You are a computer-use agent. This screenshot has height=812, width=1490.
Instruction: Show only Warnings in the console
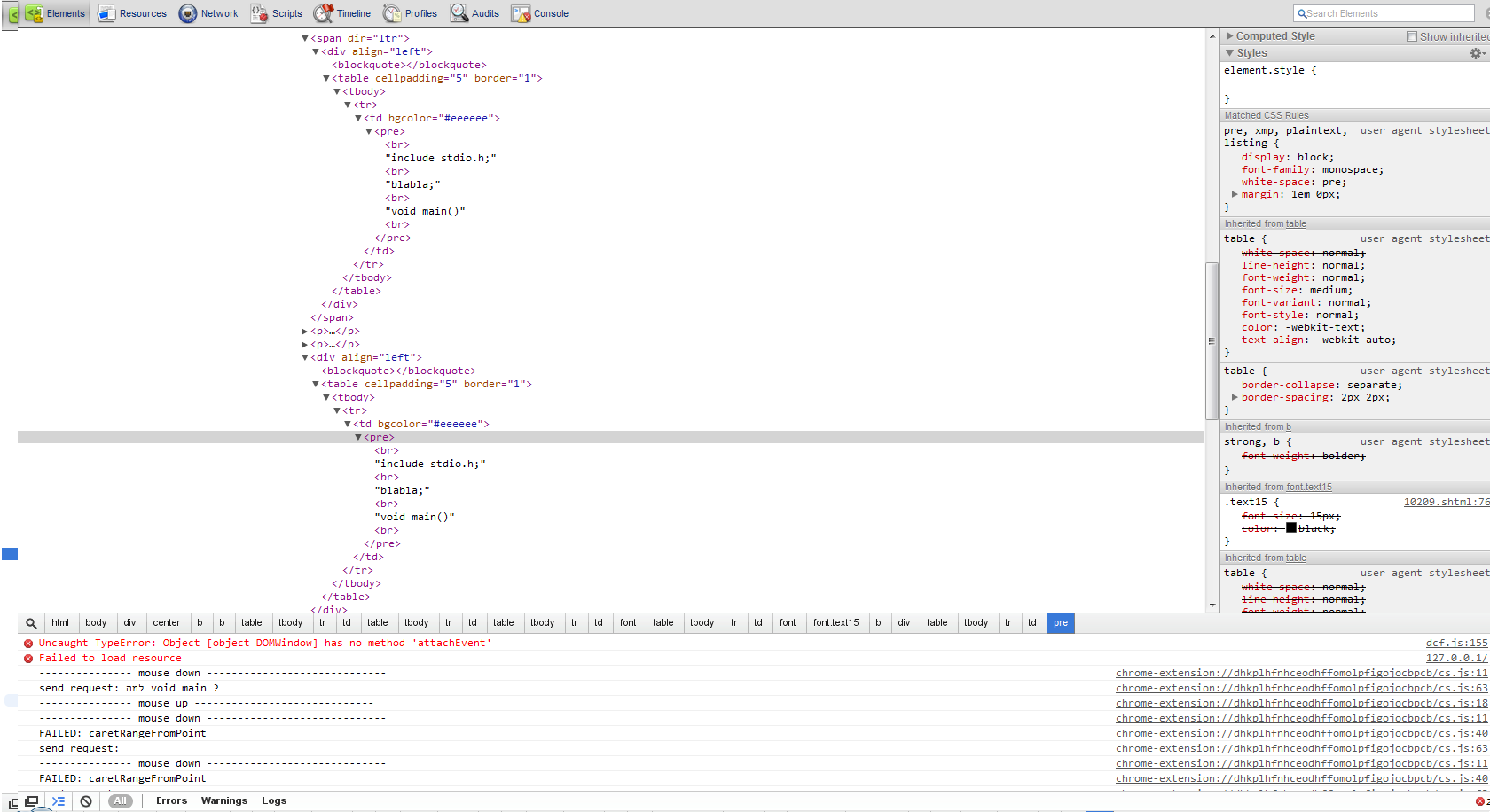point(224,801)
